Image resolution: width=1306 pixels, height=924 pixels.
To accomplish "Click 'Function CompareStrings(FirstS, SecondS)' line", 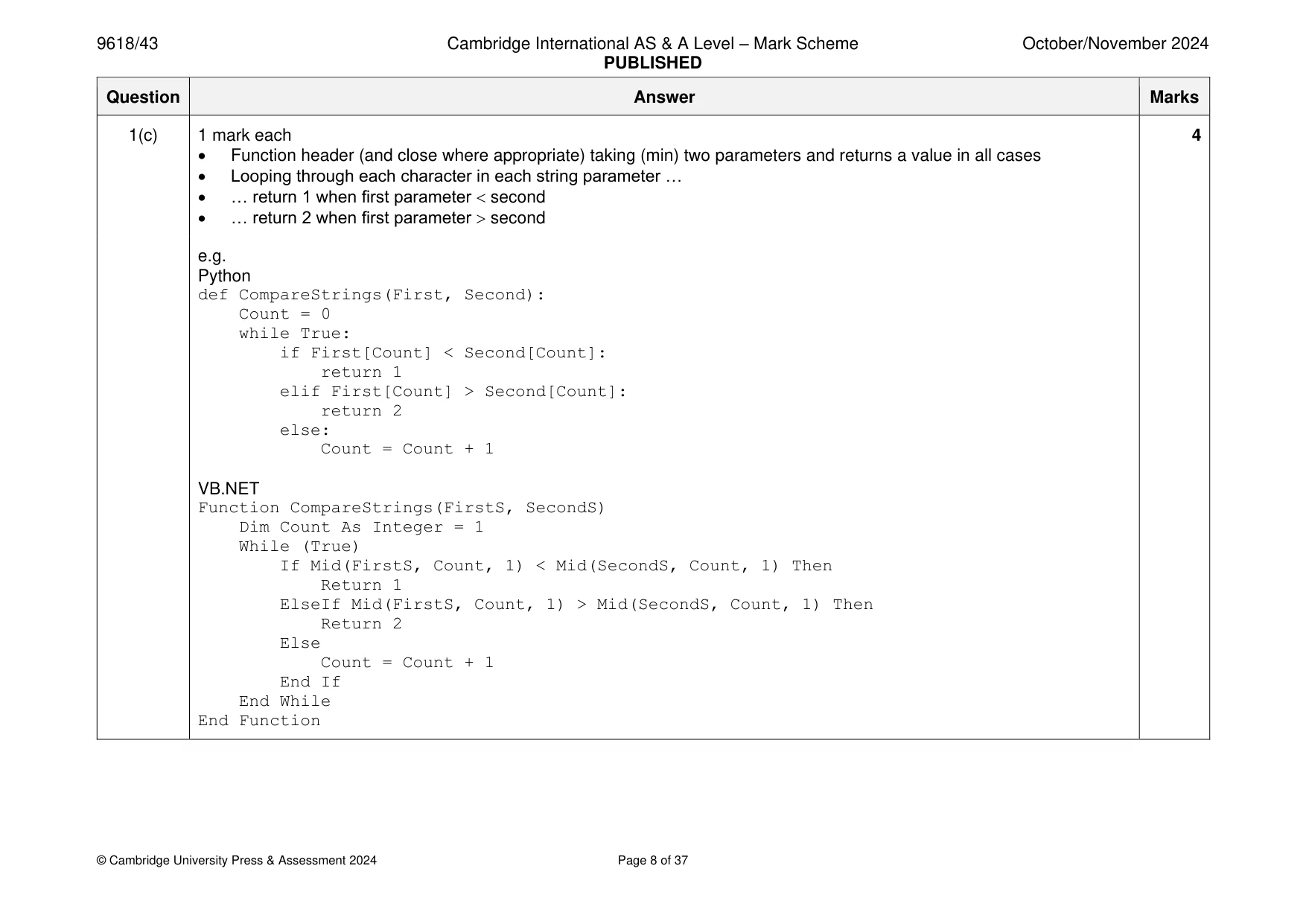I will coord(401,509).
